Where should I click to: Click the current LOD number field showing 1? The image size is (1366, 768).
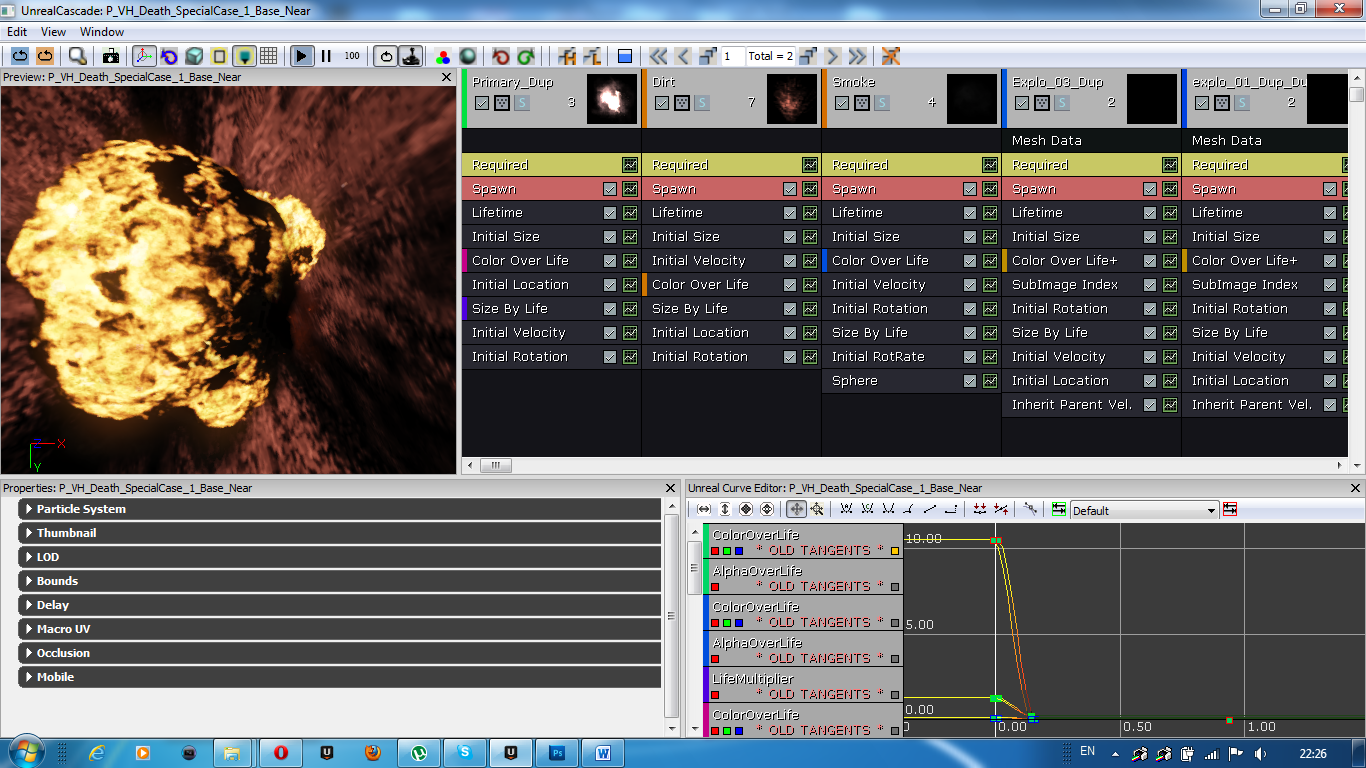[732, 56]
